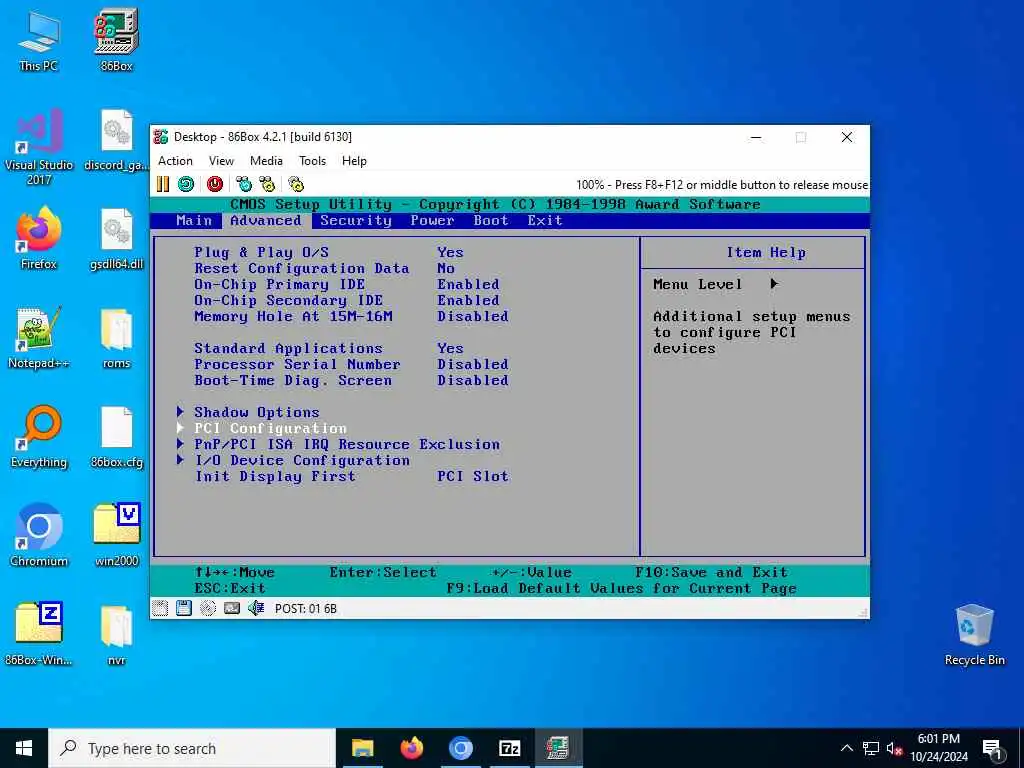Screen dimensions: 1024x768
Task: Click Disabled value for Memory Hole At 15M-16M
Action: 473,317
